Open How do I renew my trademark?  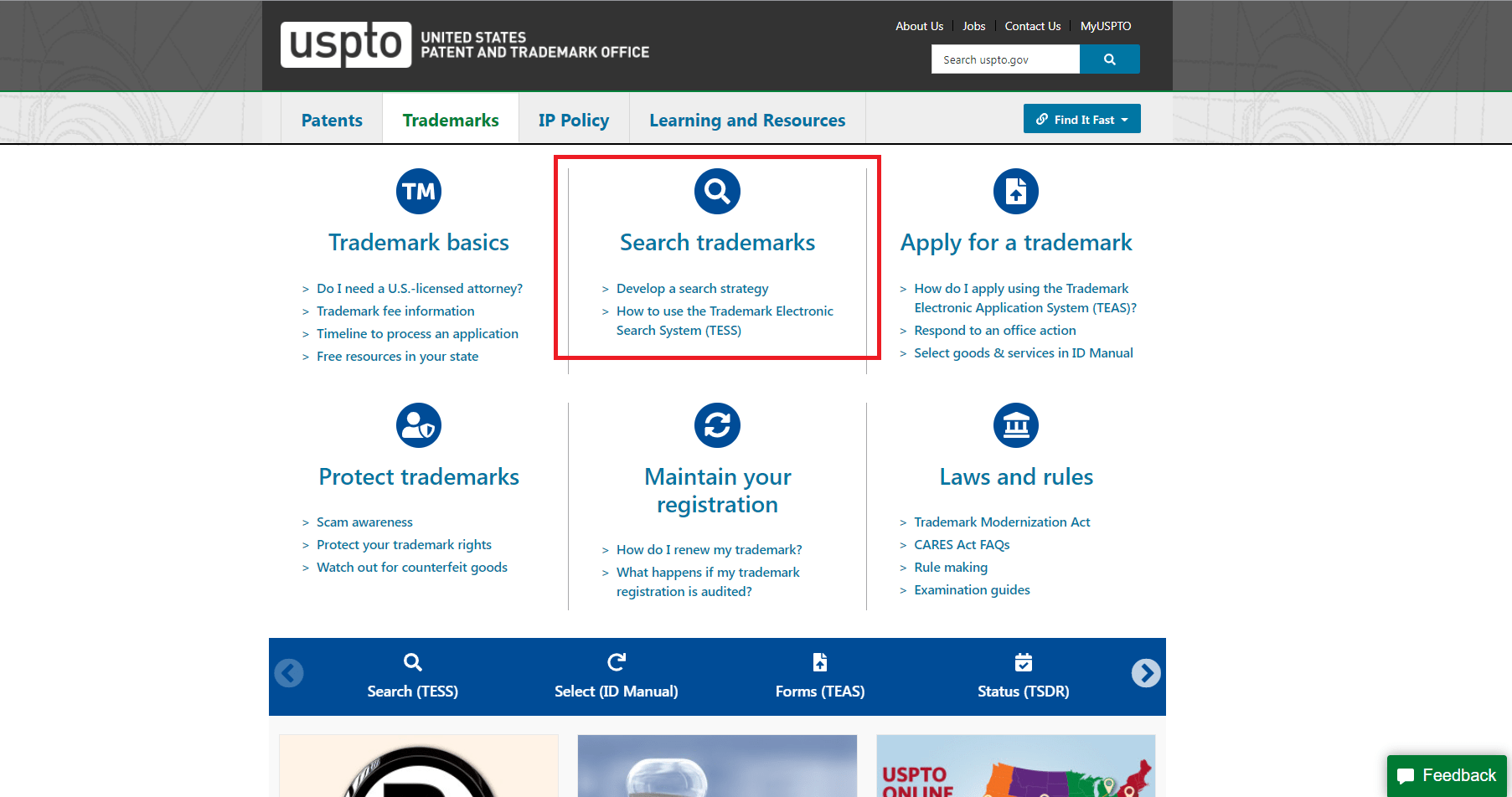(709, 550)
